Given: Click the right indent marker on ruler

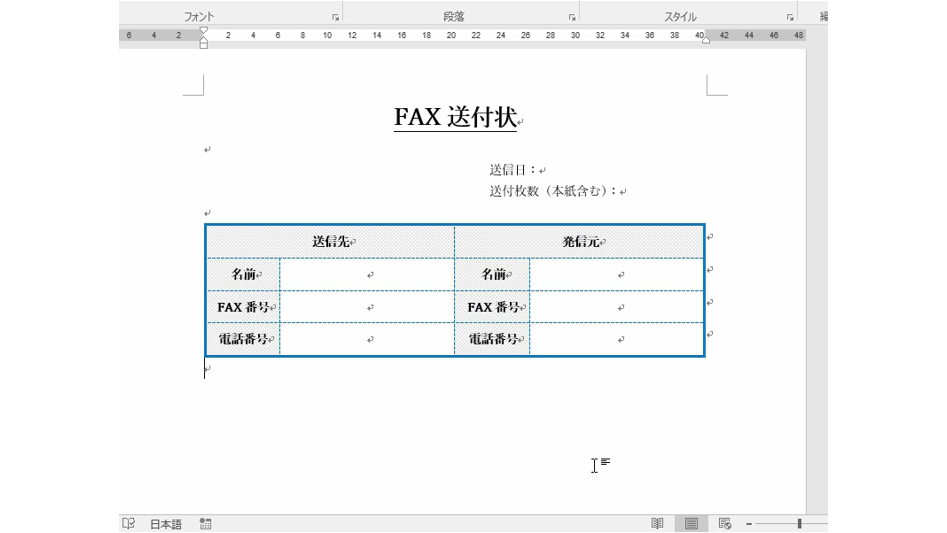Looking at the screenshot, I should pos(706,40).
